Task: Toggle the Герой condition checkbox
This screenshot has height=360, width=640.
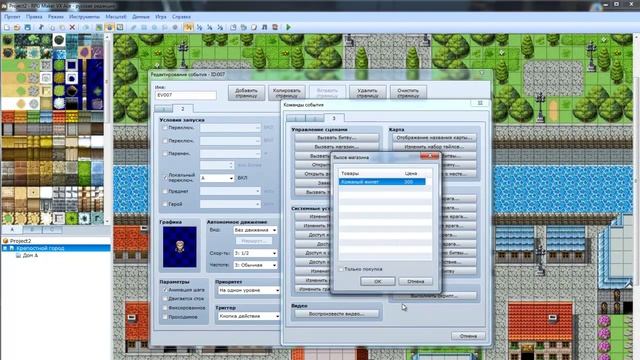Action: [x=165, y=204]
